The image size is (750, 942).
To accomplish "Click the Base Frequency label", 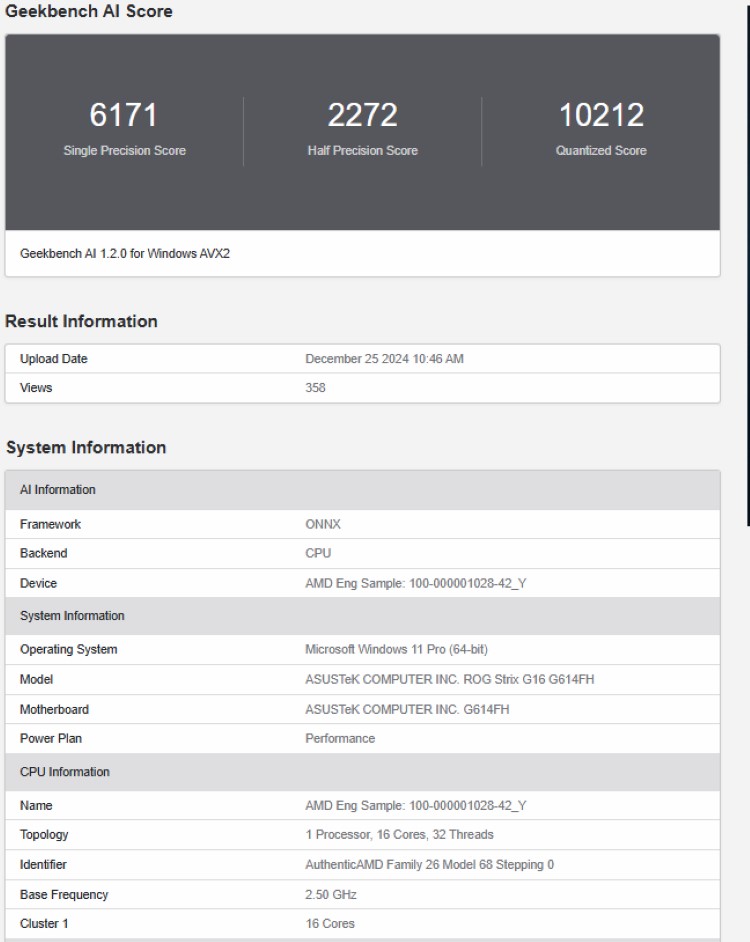I will tap(64, 895).
